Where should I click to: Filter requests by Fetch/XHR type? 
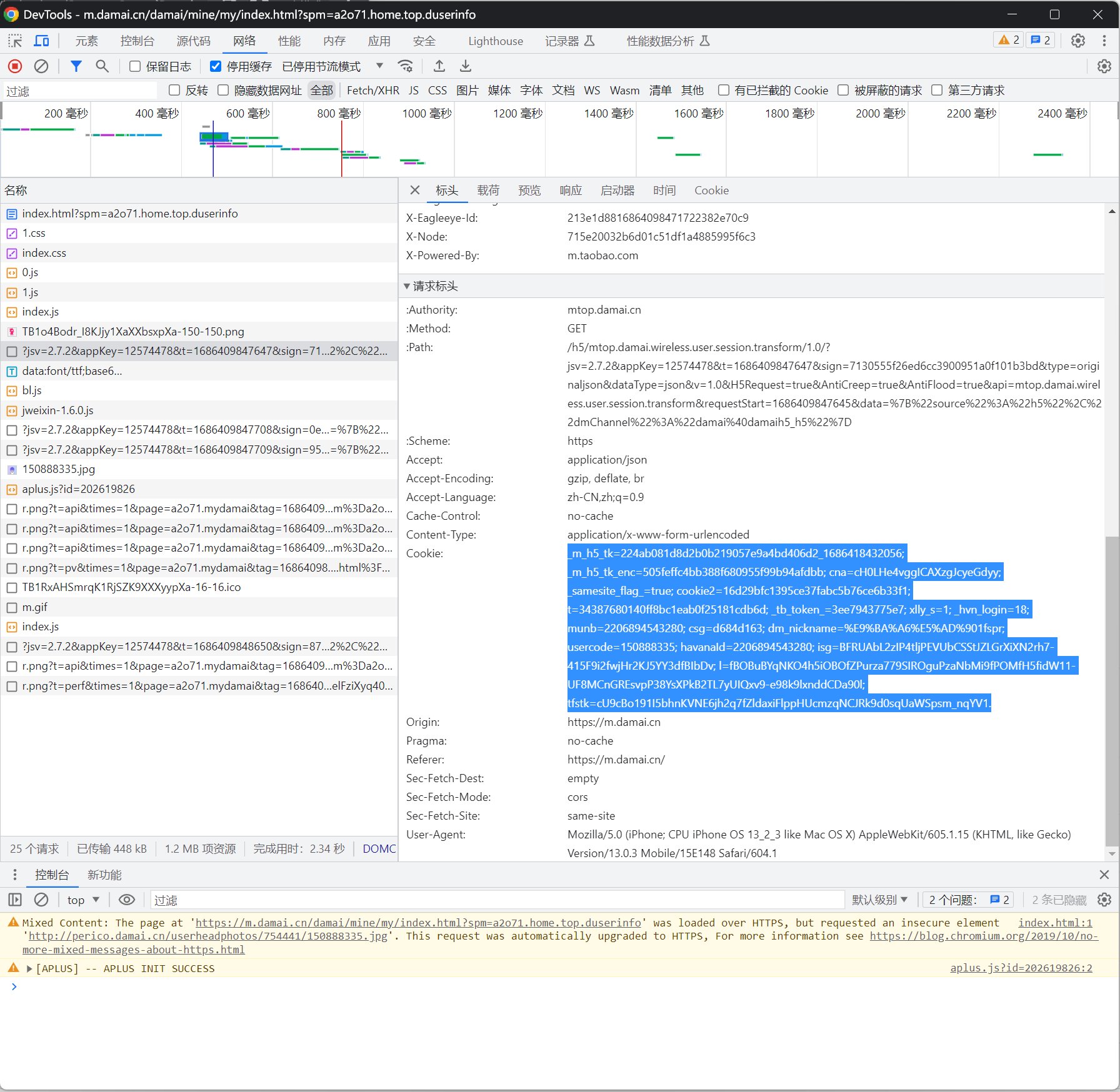pos(372,91)
